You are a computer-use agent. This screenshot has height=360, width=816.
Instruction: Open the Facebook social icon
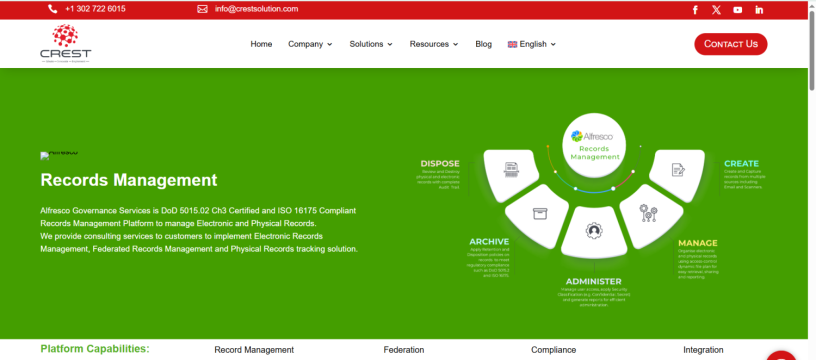click(695, 10)
